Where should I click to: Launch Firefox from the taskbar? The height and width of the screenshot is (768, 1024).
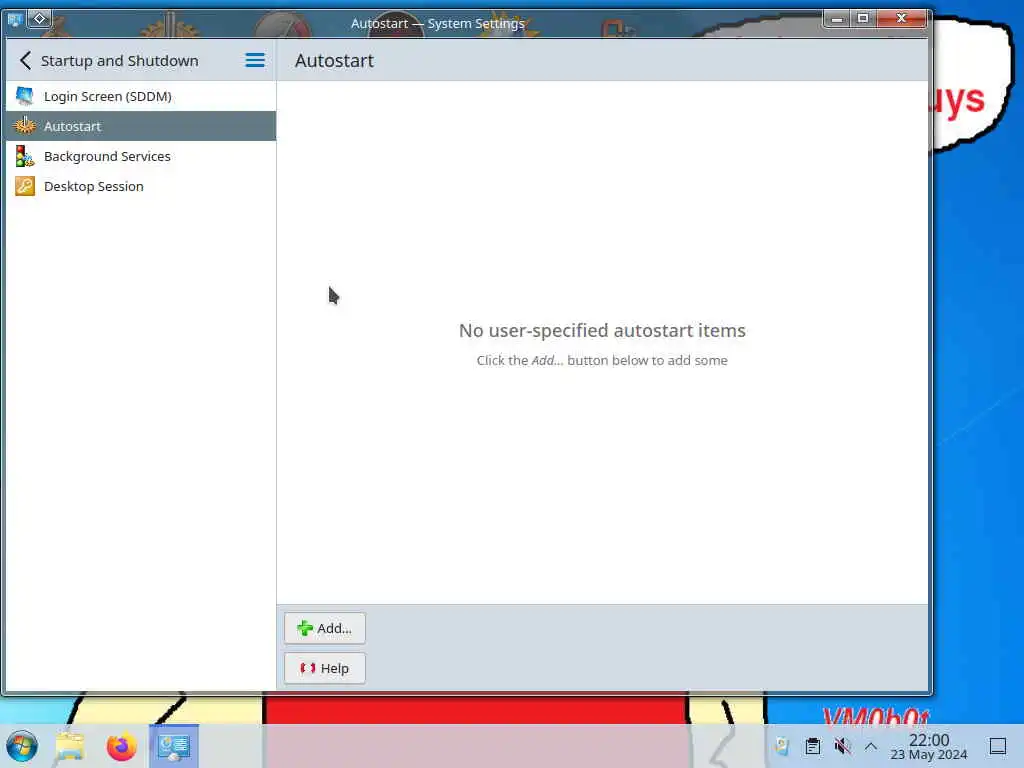coord(121,746)
